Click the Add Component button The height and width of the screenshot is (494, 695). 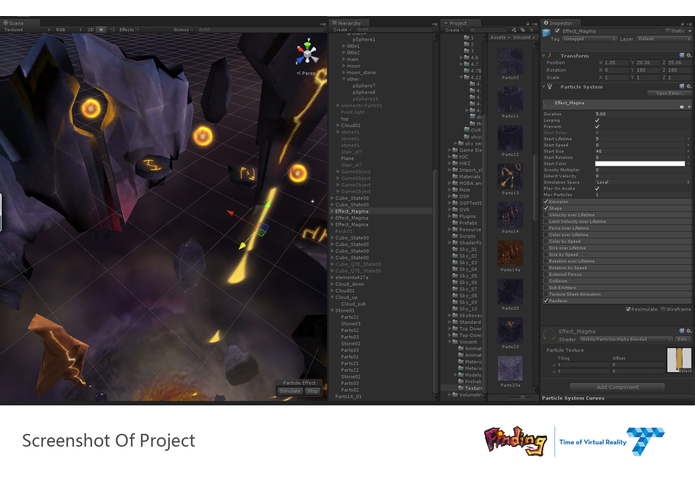pyautogui.click(x=617, y=387)
